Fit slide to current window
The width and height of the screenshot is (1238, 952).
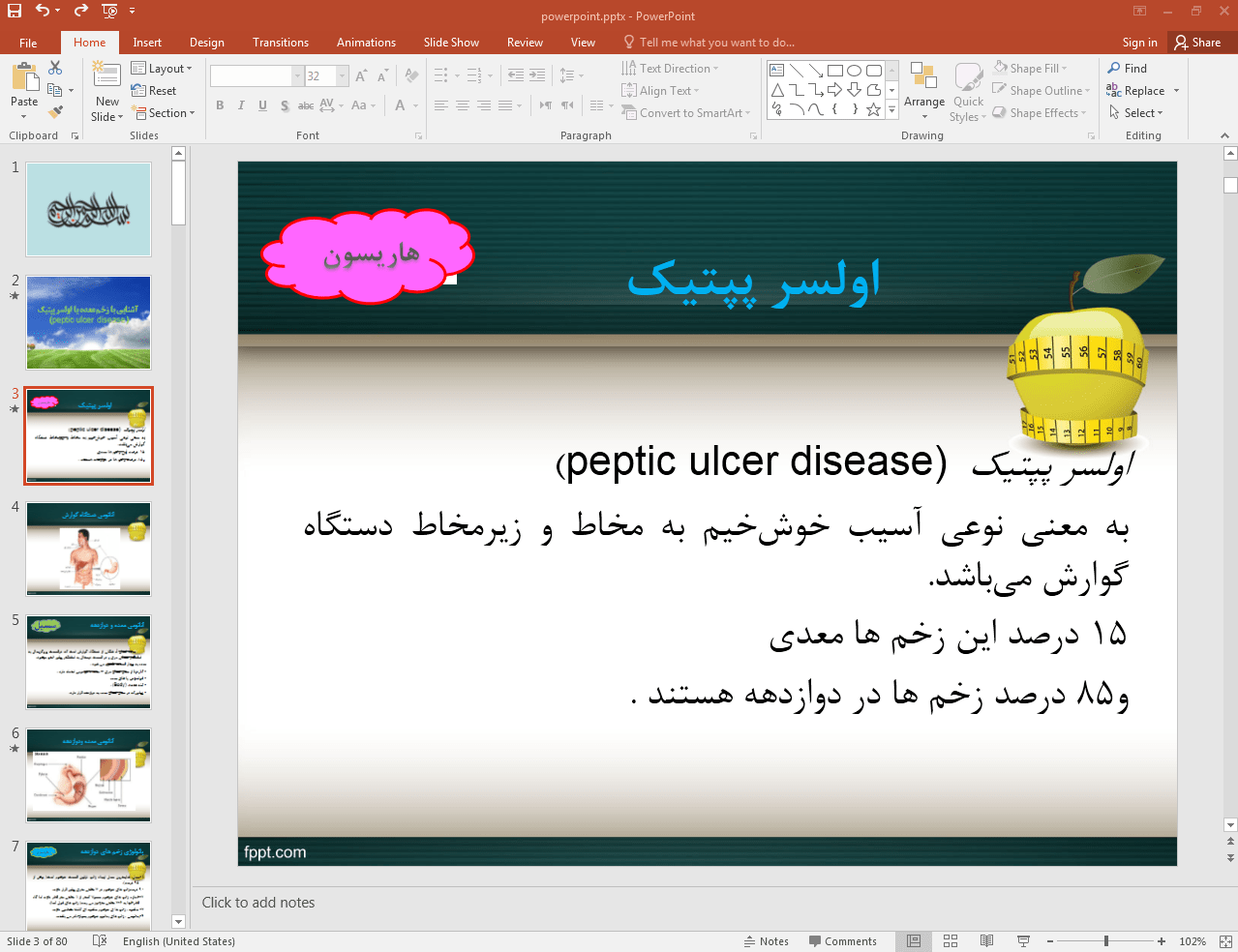pyautogui.click(x=1224, y=941)
